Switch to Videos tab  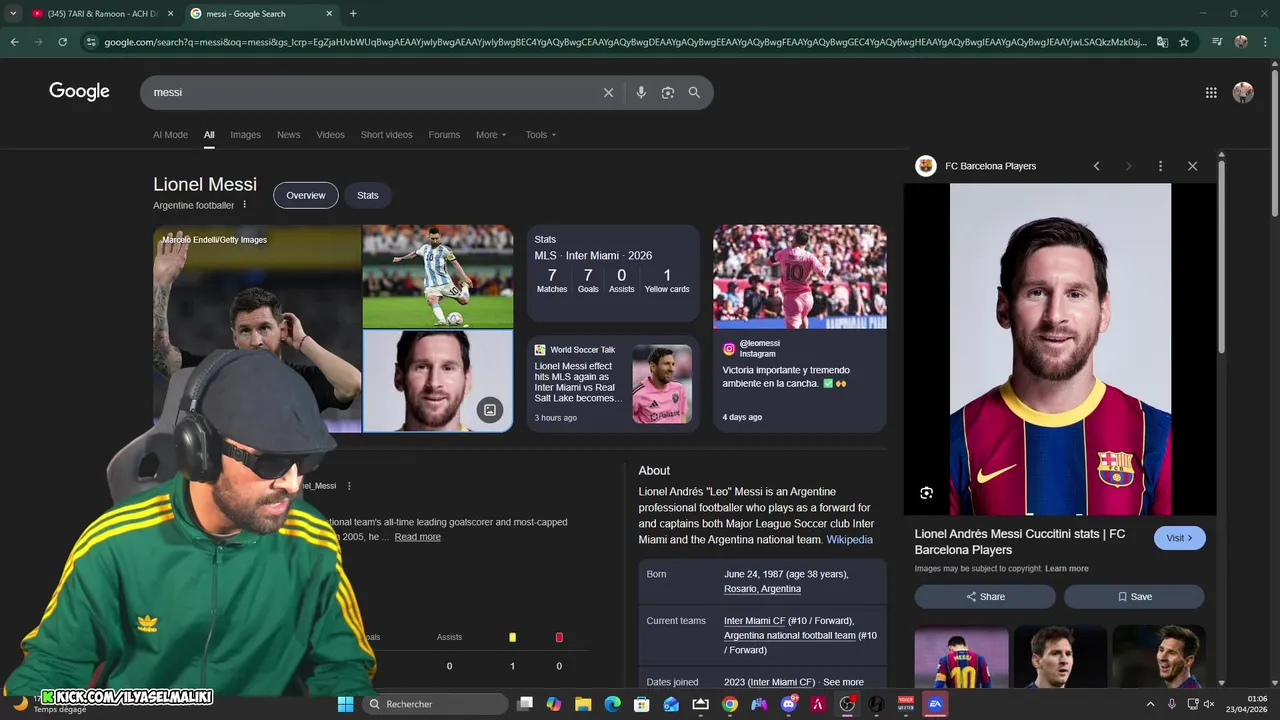(330, 135)
